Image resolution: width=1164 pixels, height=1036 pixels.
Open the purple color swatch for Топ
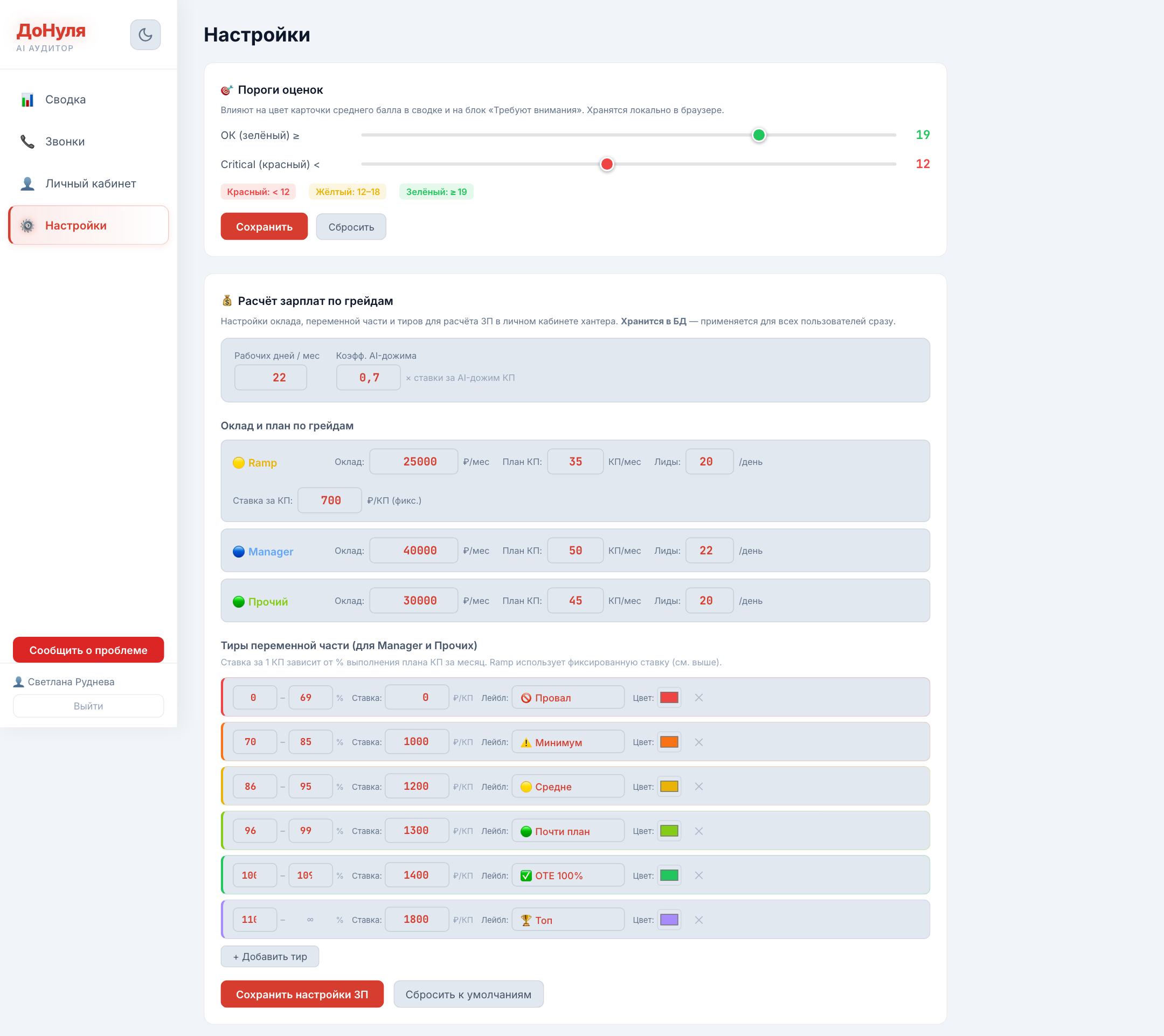(x=669, y=920)
